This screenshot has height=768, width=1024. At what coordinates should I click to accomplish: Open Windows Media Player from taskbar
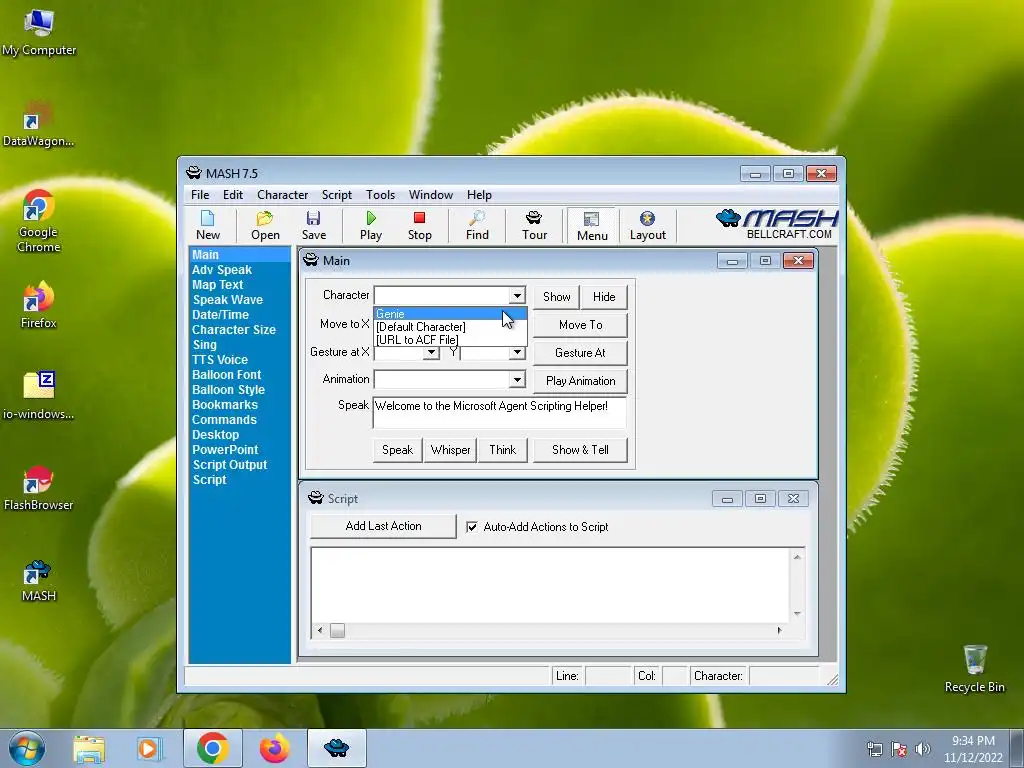[x=148, y=748]
